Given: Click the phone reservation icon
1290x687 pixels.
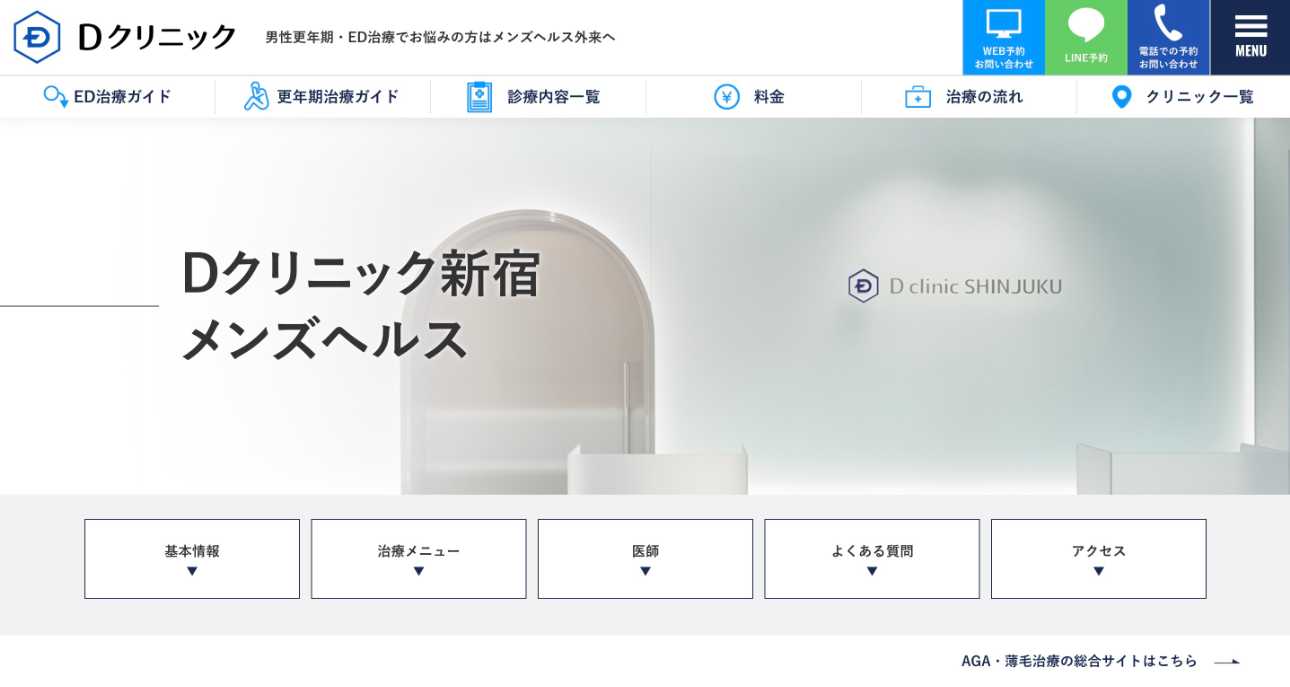Looking at the screenshot, I should click(x=1168, y=23).
